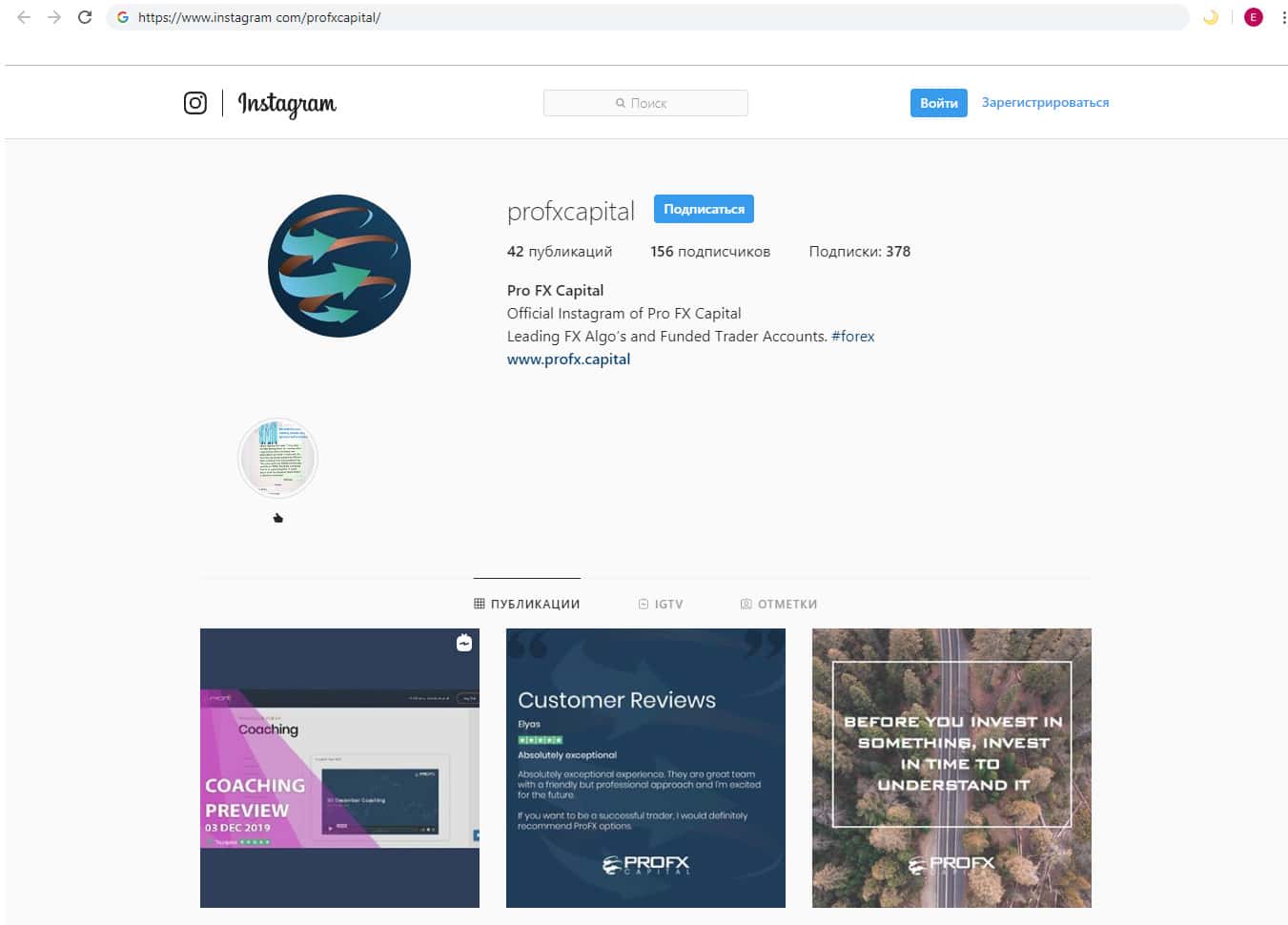1288x925 pixels.
Task: Click the blue Войти button
Action: [939, 103]
